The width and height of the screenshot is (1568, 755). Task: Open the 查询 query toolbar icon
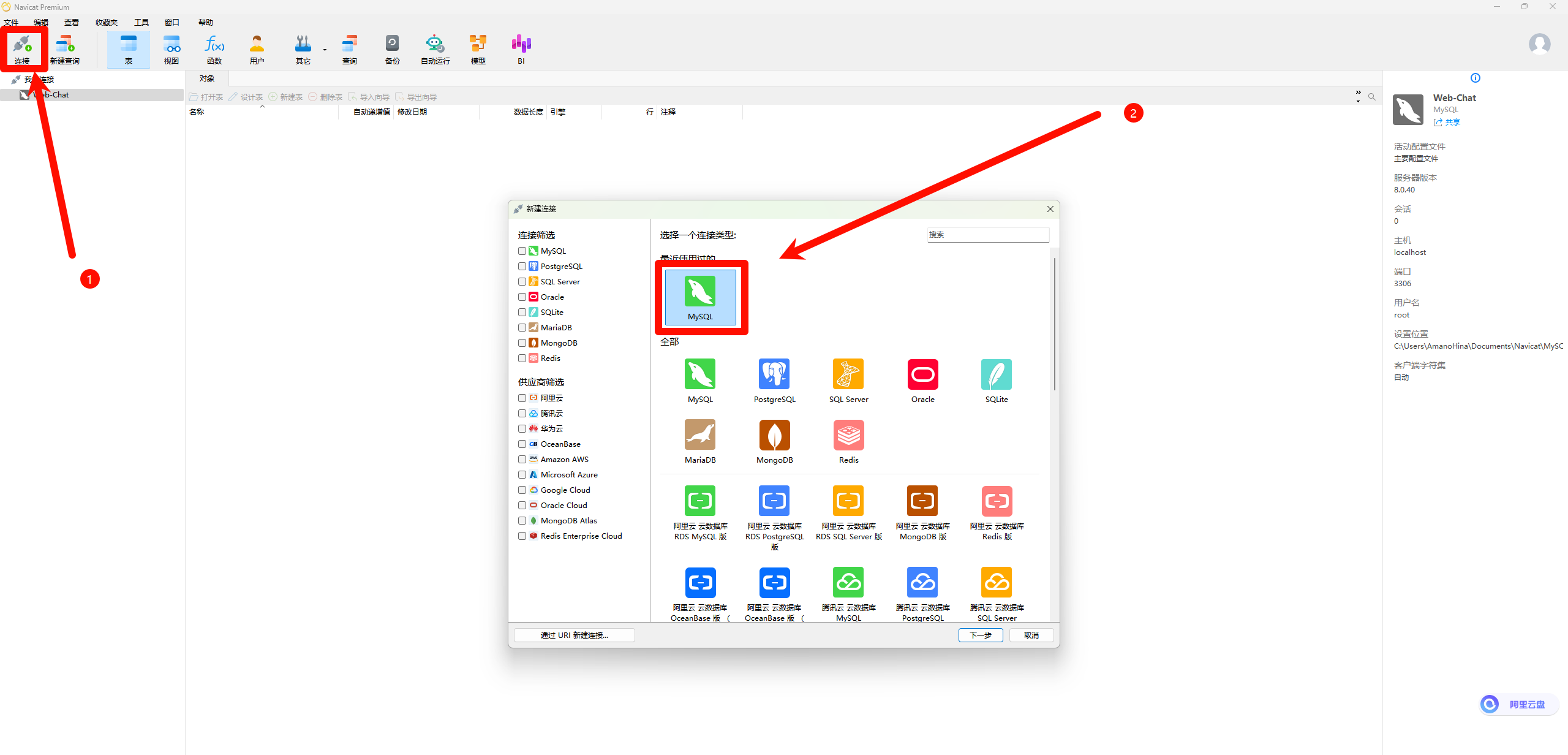click(x=350, y=49)
